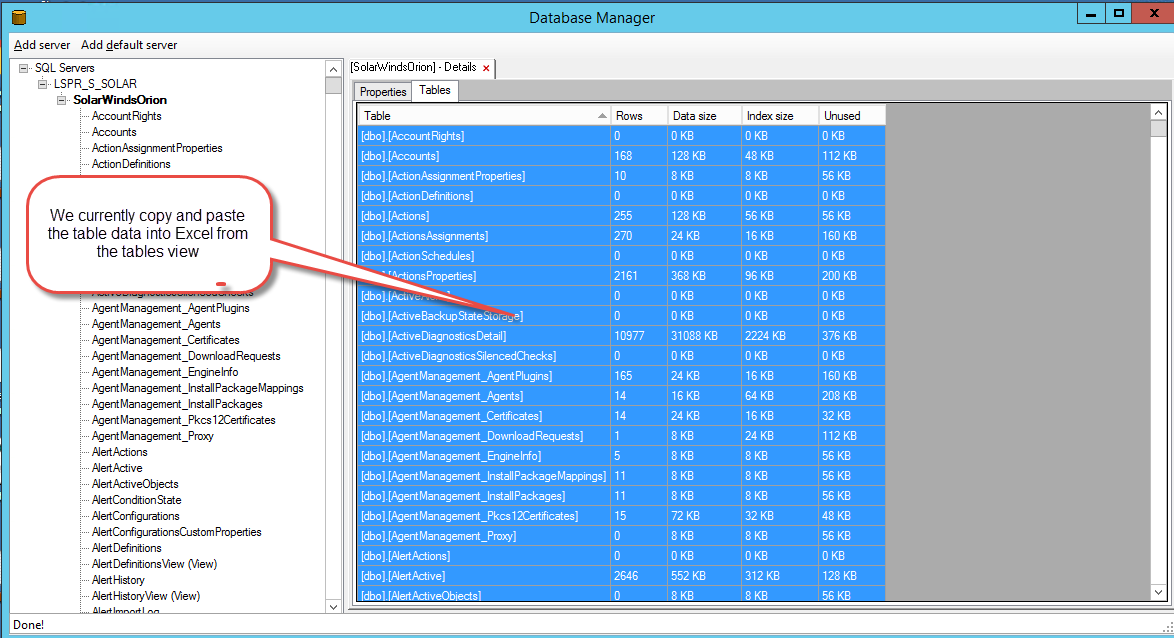1174x638 pixels.
Task: Click the Unused column header
Action: [852, 115]
